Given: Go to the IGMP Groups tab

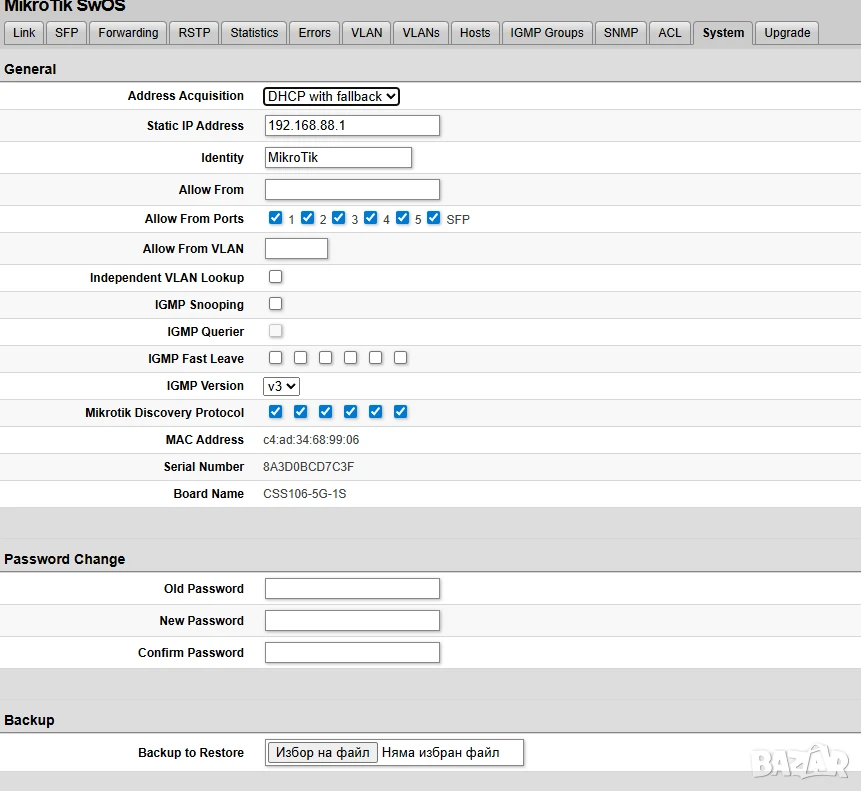Looking at the screenshot, I should (546, 33).
